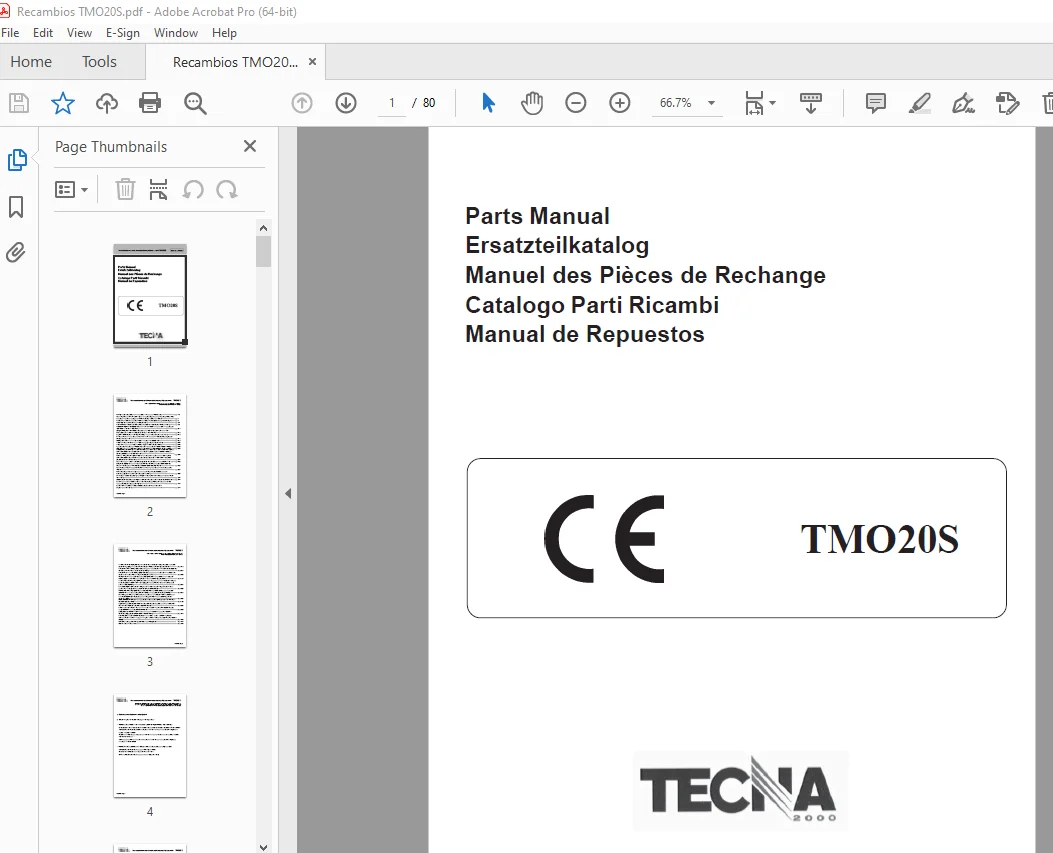Add bookmark star icon in toolbar
Screen dimensions: 1053x853
[x=62, y=103]
